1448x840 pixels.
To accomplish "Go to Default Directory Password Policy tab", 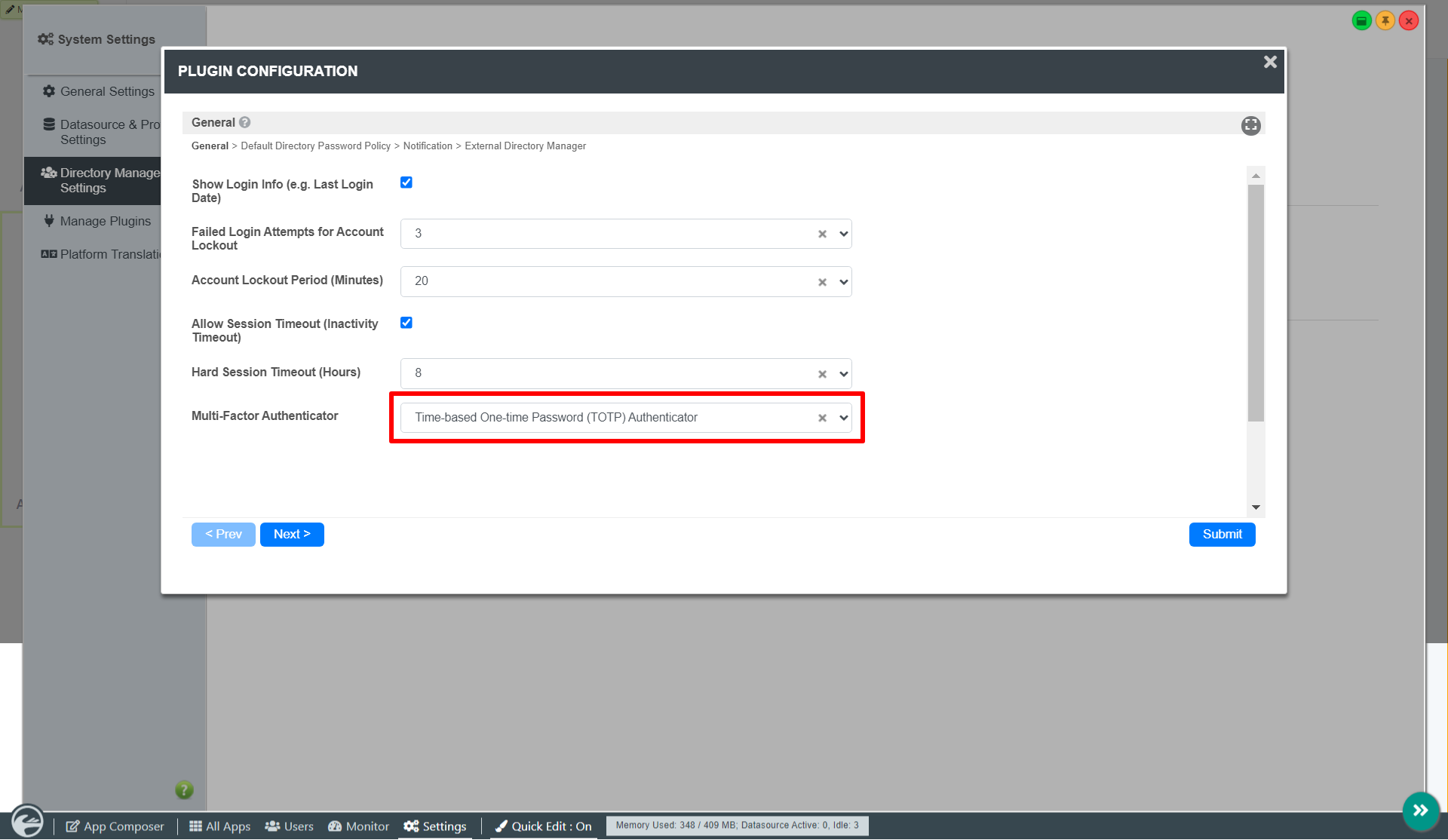I will (x=315, y=146).
